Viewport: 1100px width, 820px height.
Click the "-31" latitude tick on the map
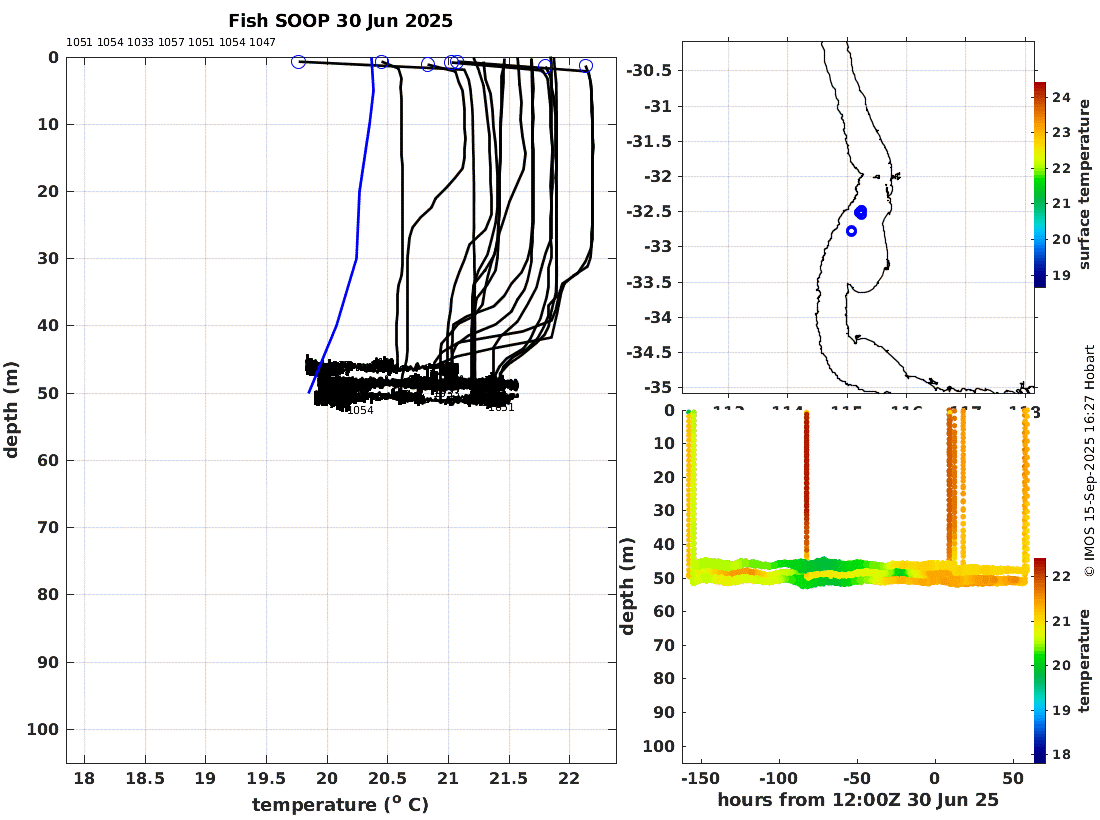pos(657,106)
